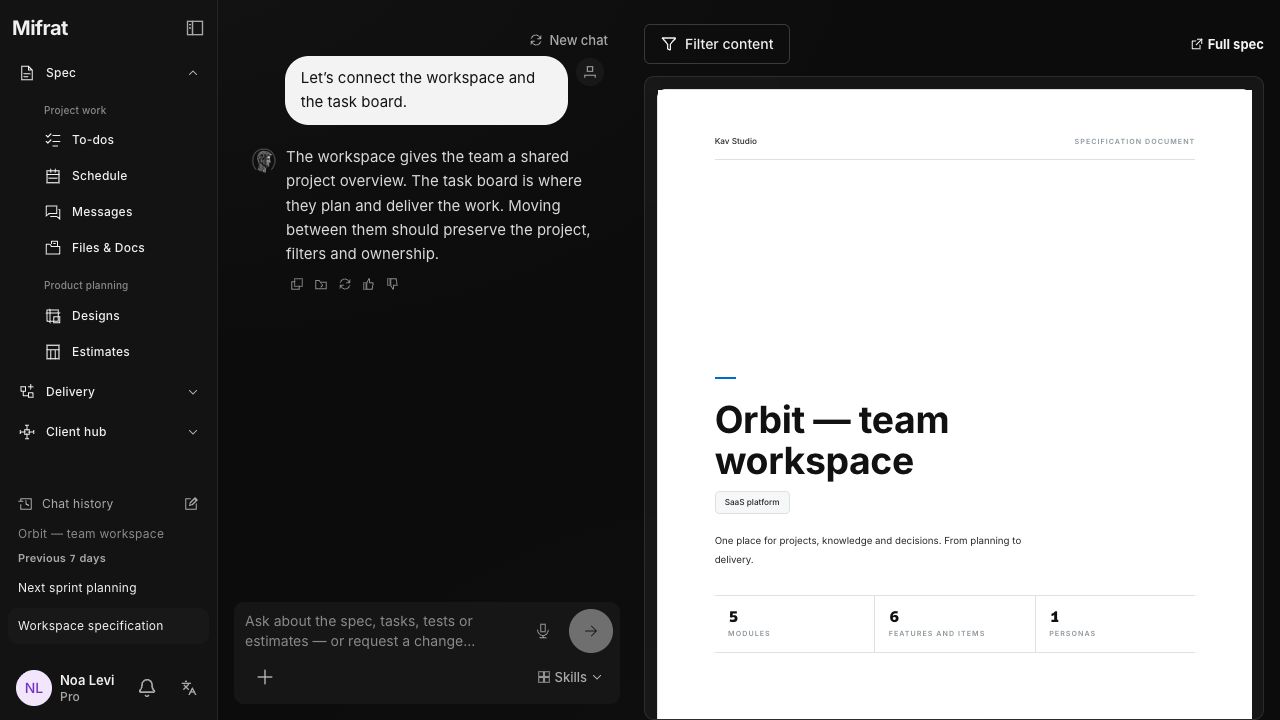Send the chat message
This screenshot has height=720, width=1280.
tap(591, 631)
